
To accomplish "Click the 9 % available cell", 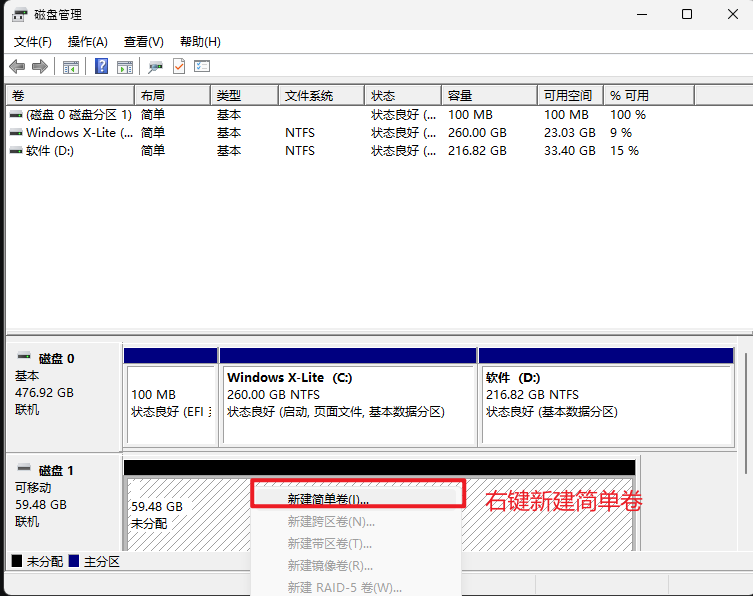I will (621, 133).
